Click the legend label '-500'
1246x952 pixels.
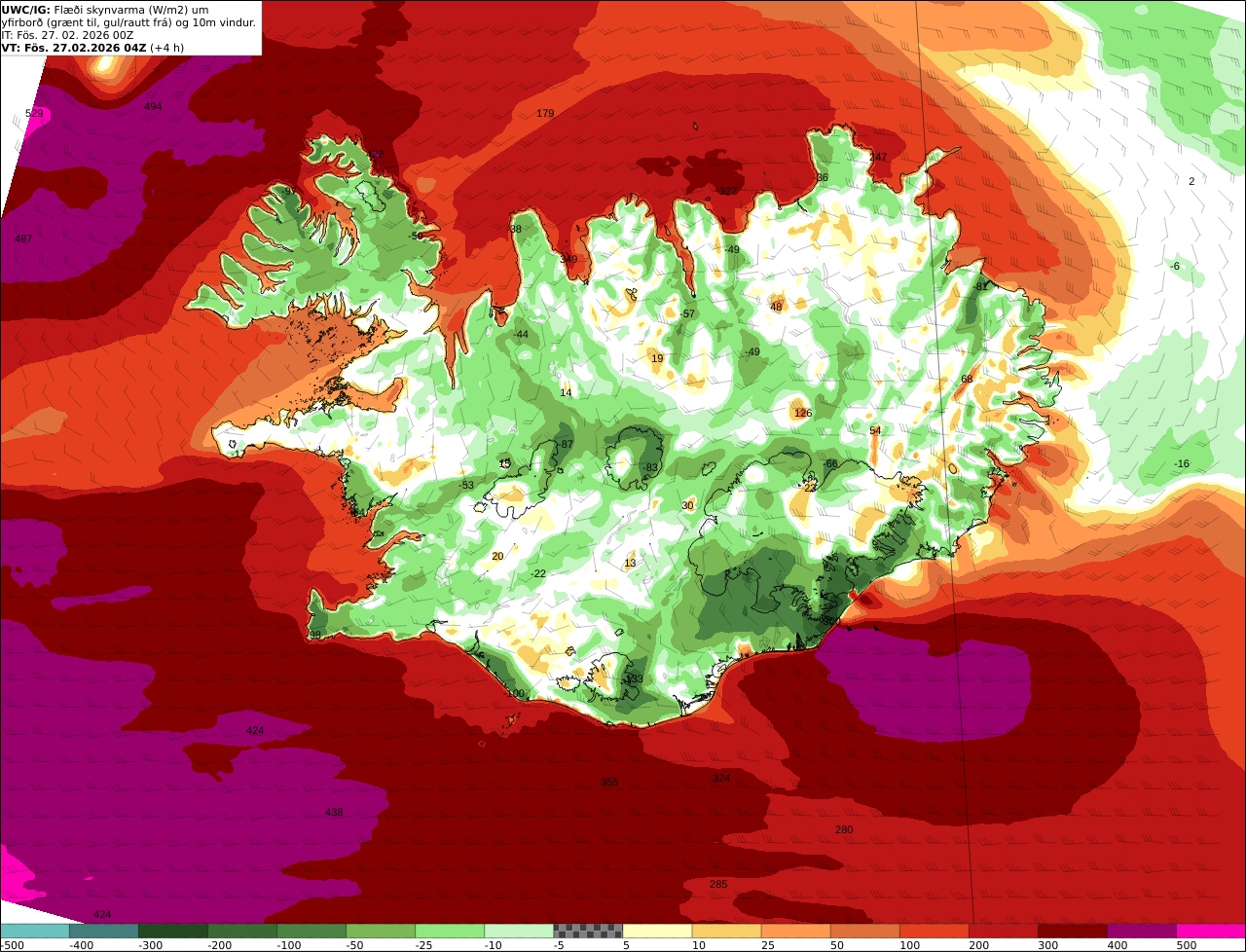(x=12, y=945)
